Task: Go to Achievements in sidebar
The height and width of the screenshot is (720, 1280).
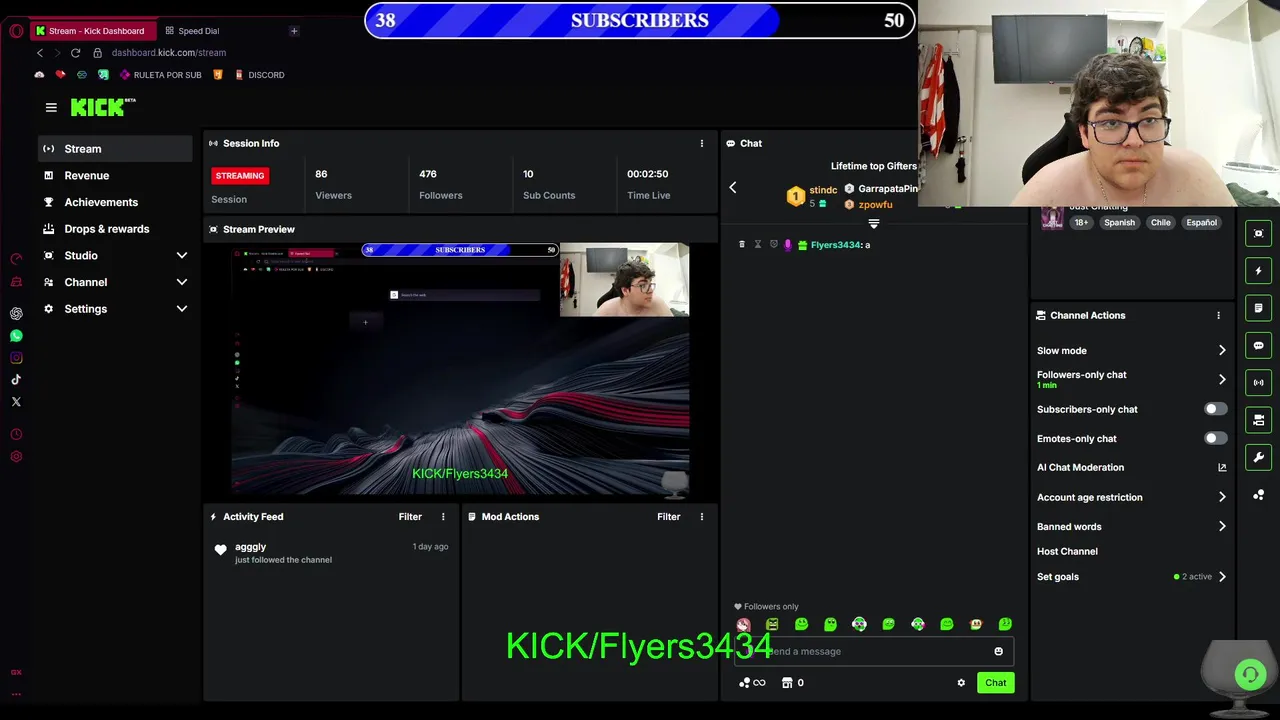Action: (x=115, y=203)
